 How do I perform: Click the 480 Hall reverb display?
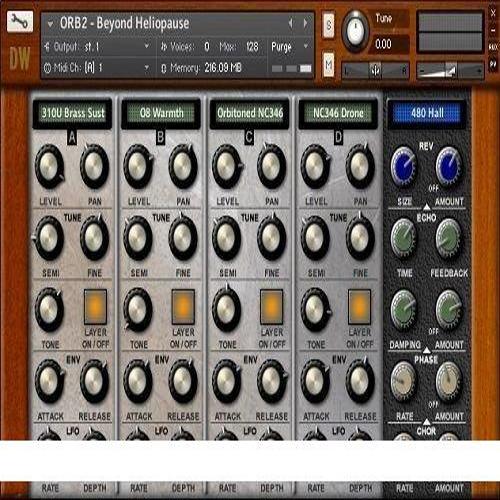click(x=427, y=113)
